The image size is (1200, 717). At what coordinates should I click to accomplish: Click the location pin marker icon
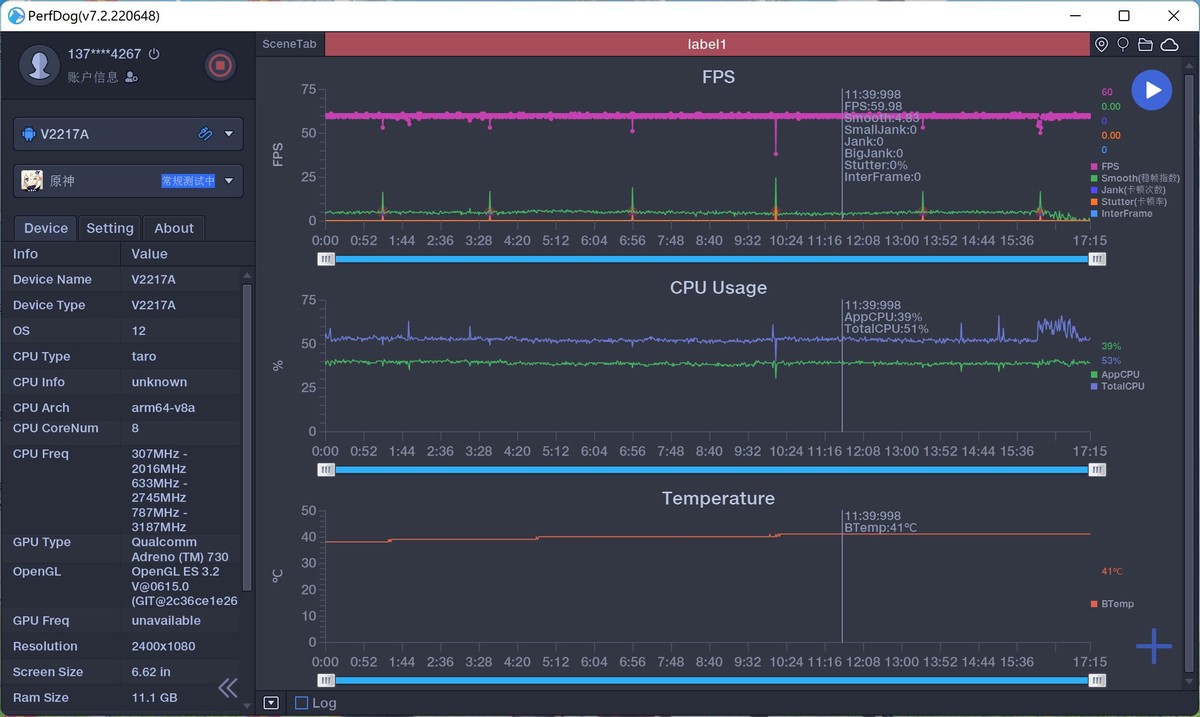[1101, 45]
